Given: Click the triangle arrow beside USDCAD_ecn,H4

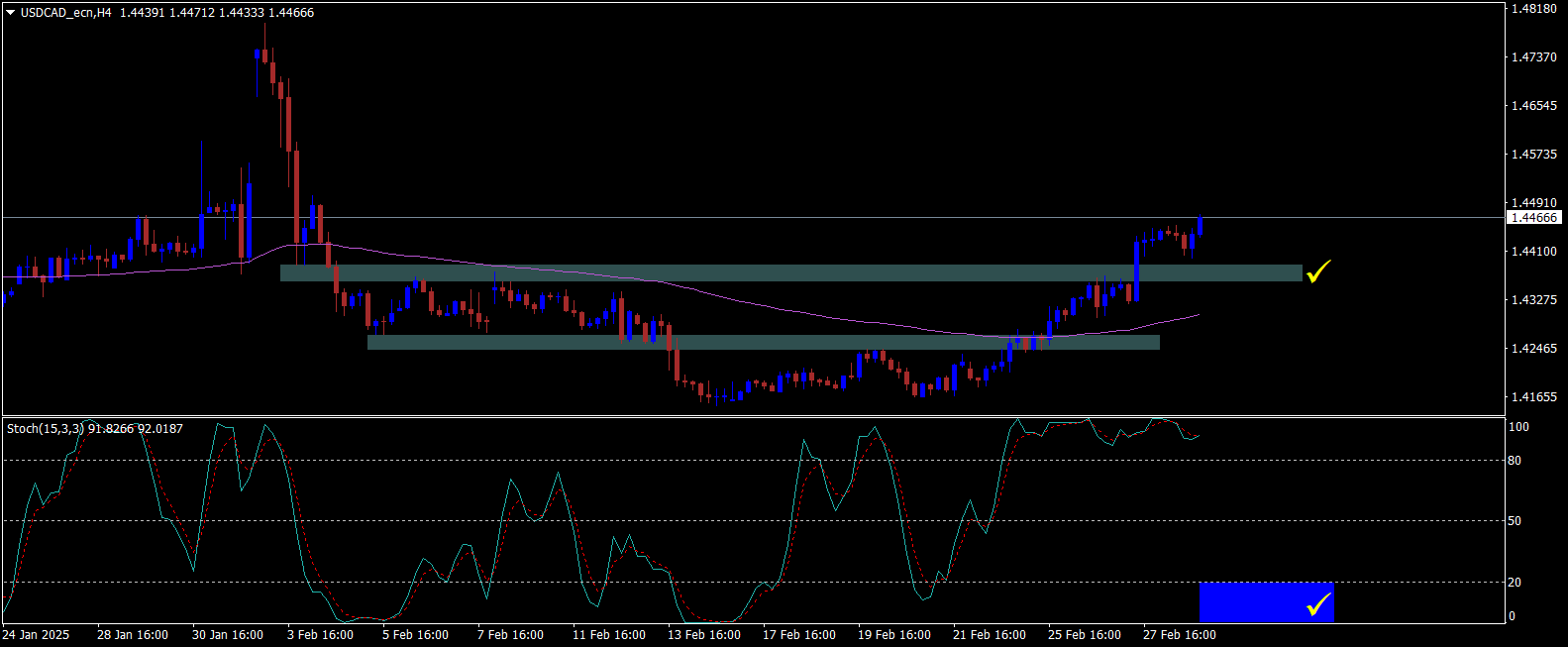Looking at the screenshot, I should pos(11,13).
